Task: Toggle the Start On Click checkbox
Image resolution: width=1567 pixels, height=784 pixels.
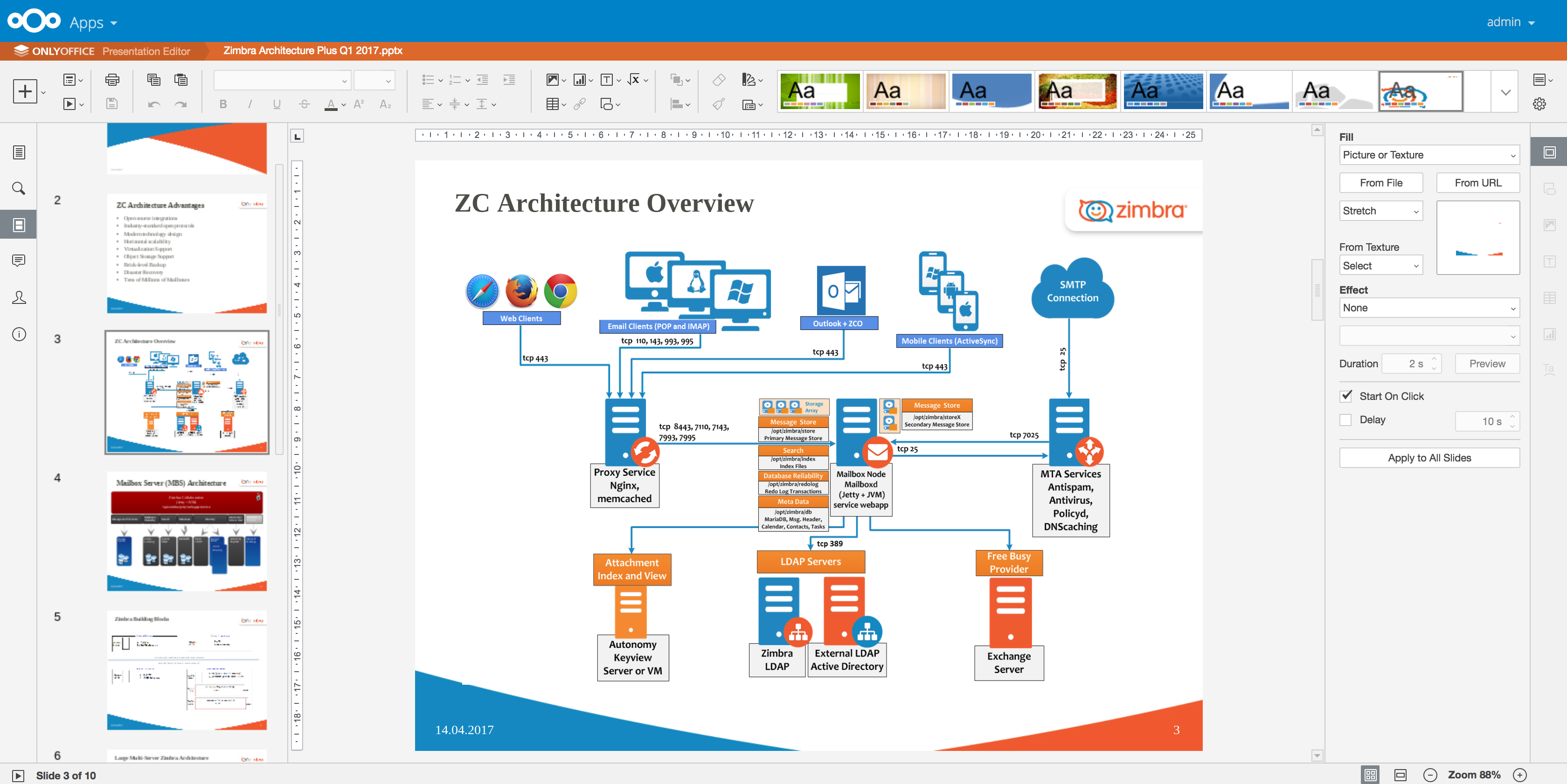Action: coord(1346,396)
